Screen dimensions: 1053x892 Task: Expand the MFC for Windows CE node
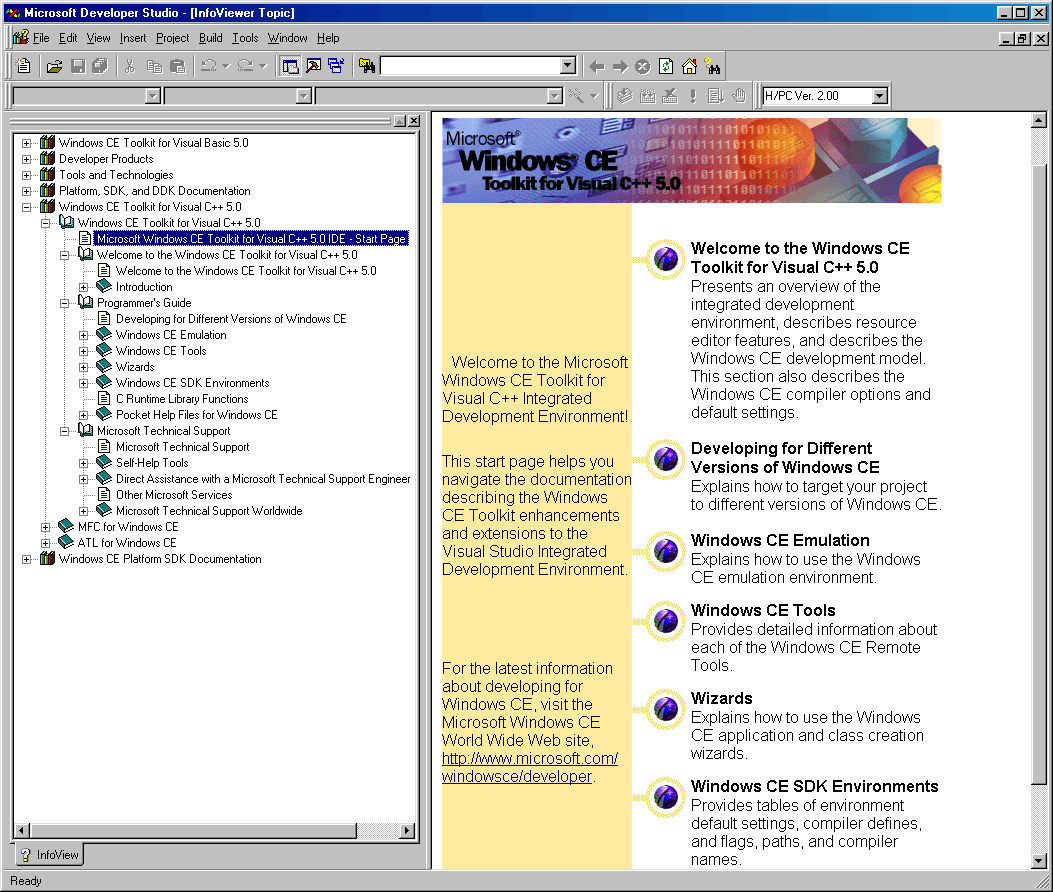click(x=45, y=527)
